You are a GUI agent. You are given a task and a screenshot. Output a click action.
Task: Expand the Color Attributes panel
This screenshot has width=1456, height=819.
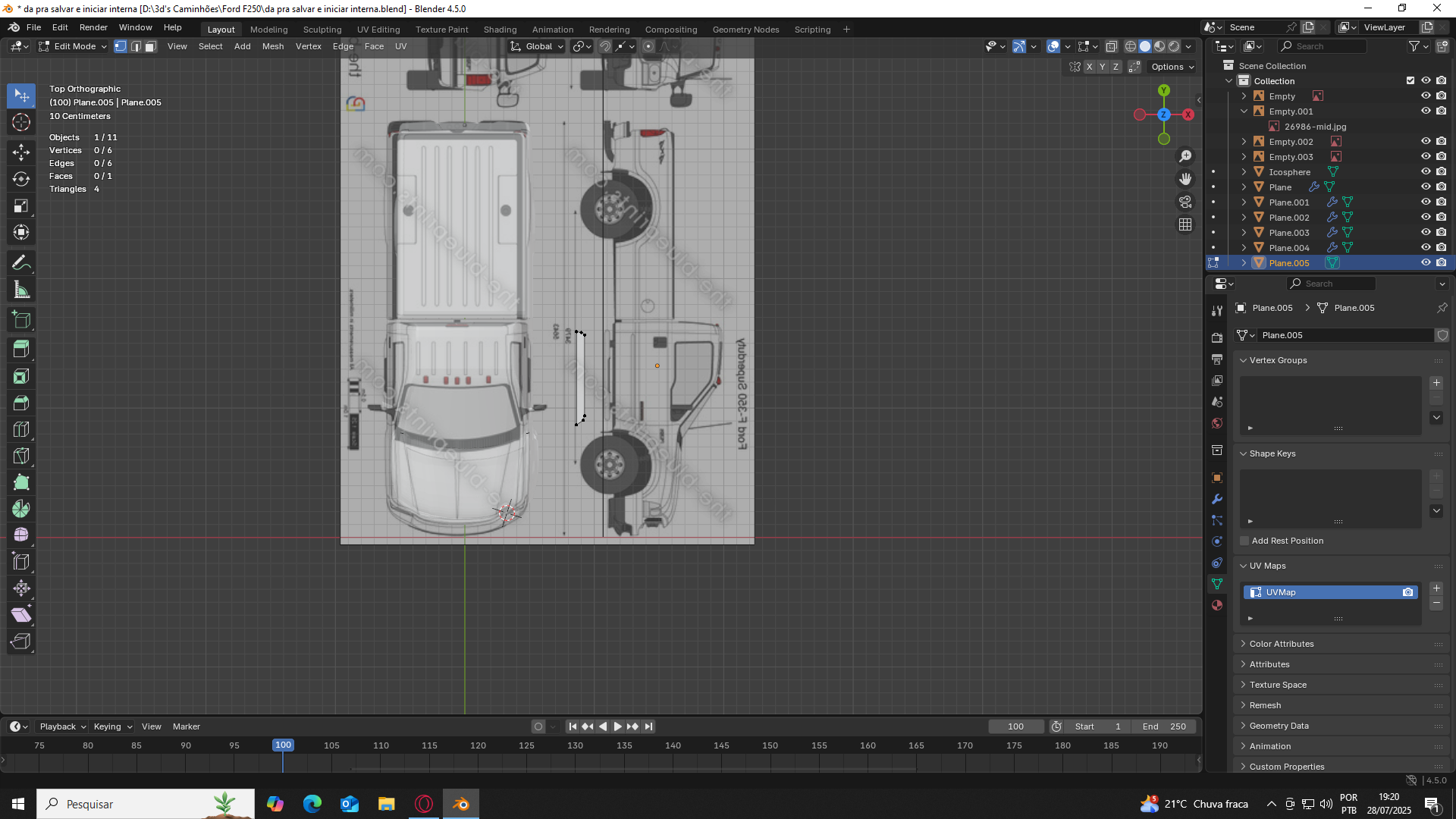[1282, 644]
